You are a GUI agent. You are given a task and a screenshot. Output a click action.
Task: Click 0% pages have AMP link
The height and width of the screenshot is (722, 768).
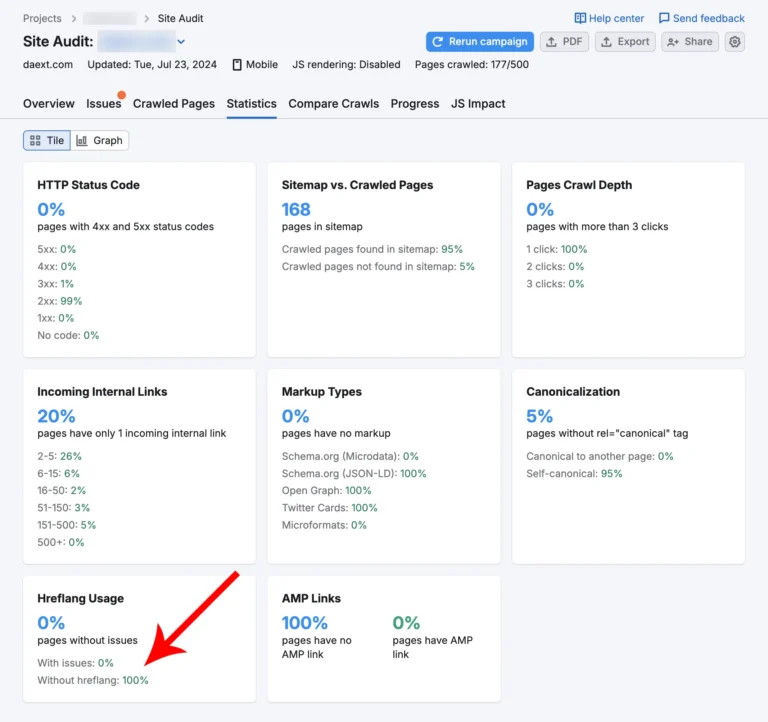point(406,623)
